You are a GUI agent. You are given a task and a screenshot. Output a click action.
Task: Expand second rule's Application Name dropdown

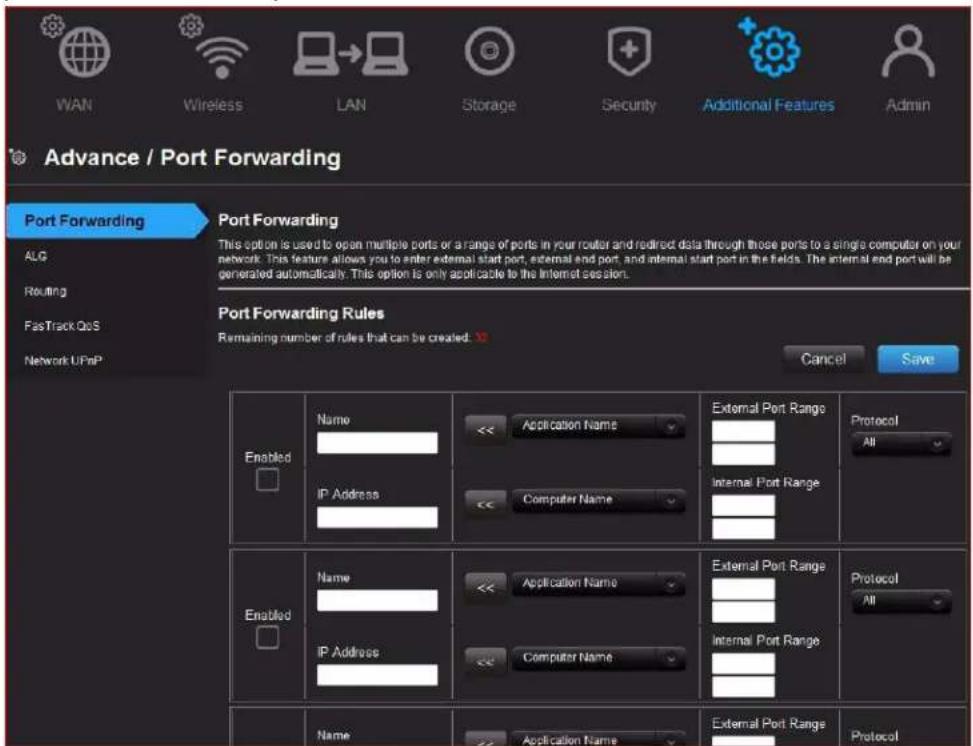point(598,584)
